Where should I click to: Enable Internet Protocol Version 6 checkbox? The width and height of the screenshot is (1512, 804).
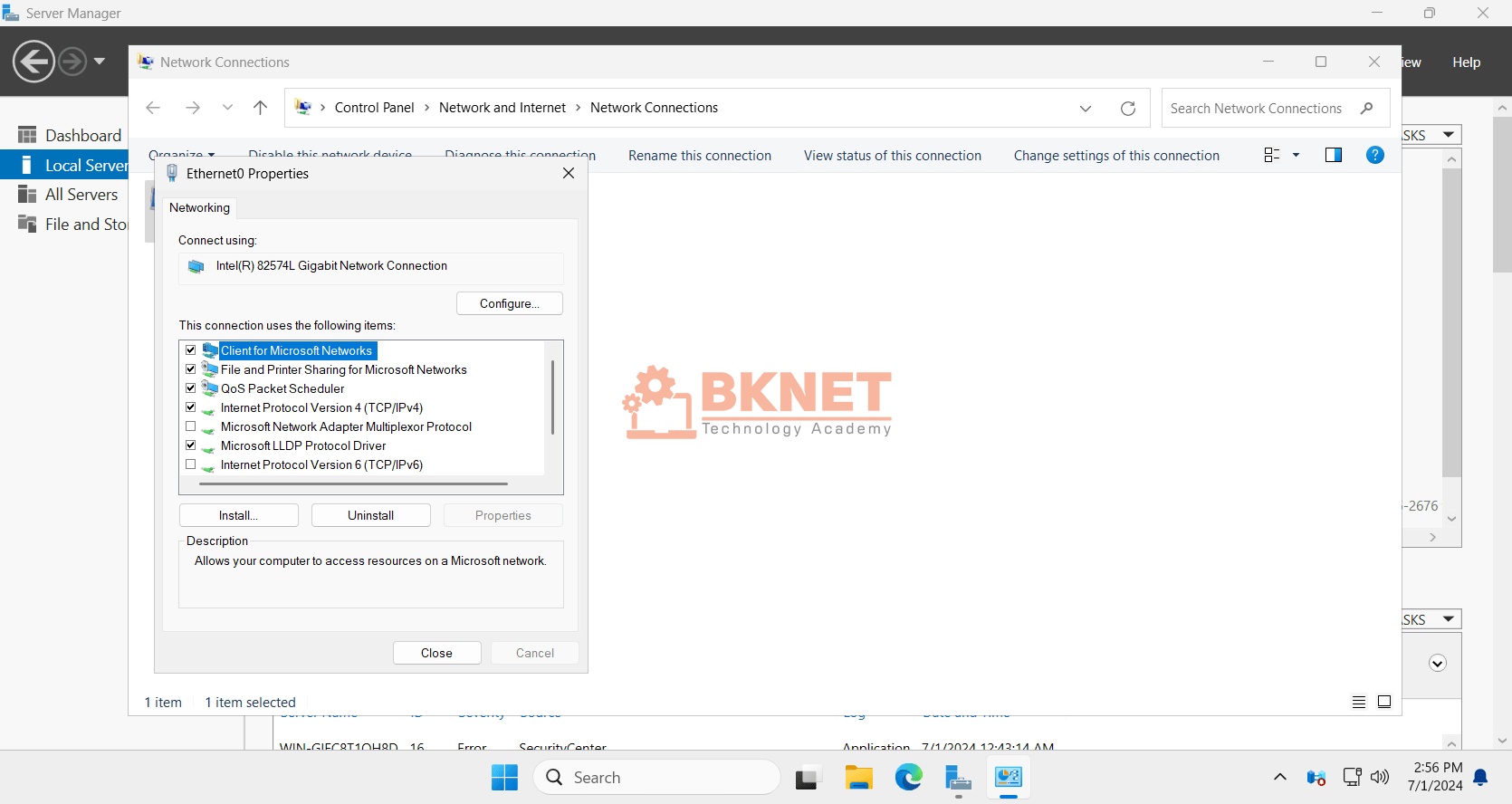point(190,464)
